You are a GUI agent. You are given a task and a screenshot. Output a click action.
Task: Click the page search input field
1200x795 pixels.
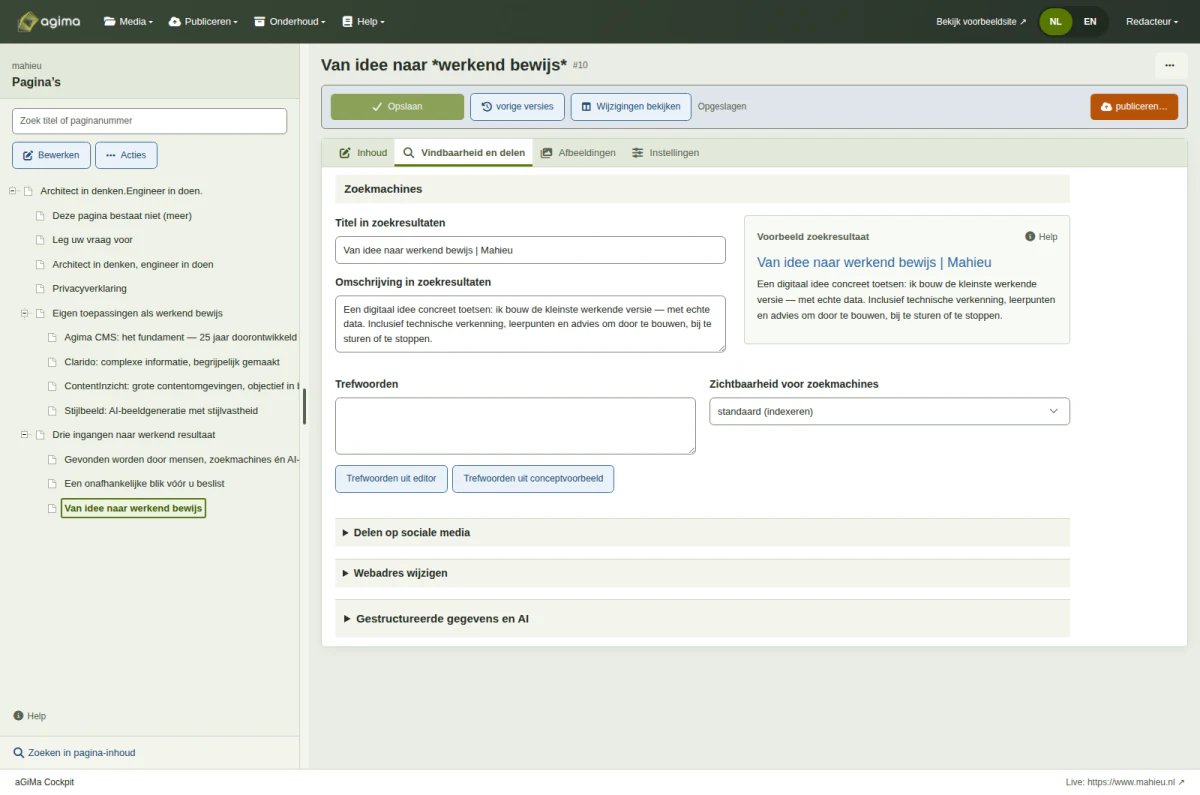[149, 121]
